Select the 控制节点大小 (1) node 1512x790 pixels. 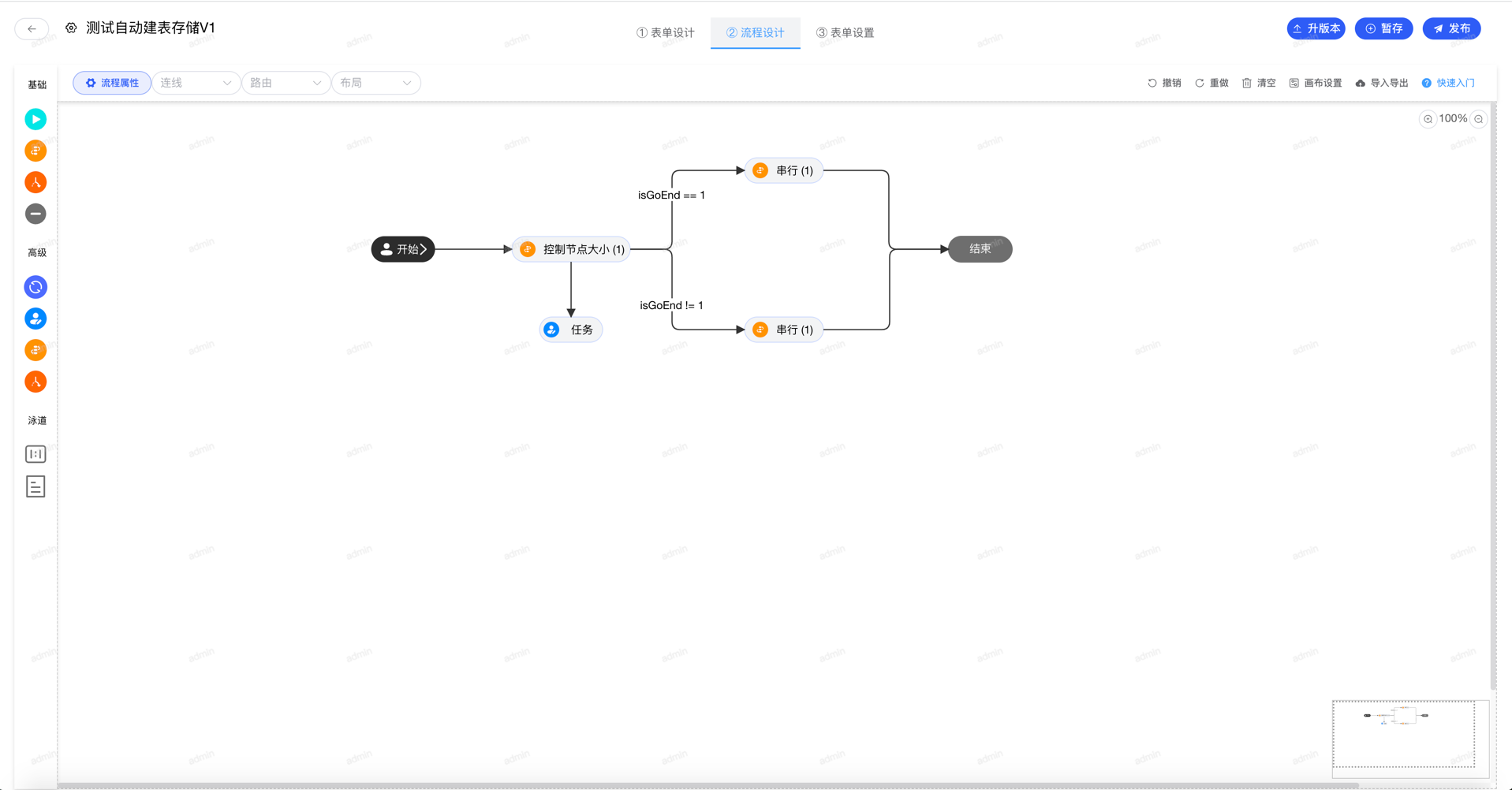pos(572,249)
